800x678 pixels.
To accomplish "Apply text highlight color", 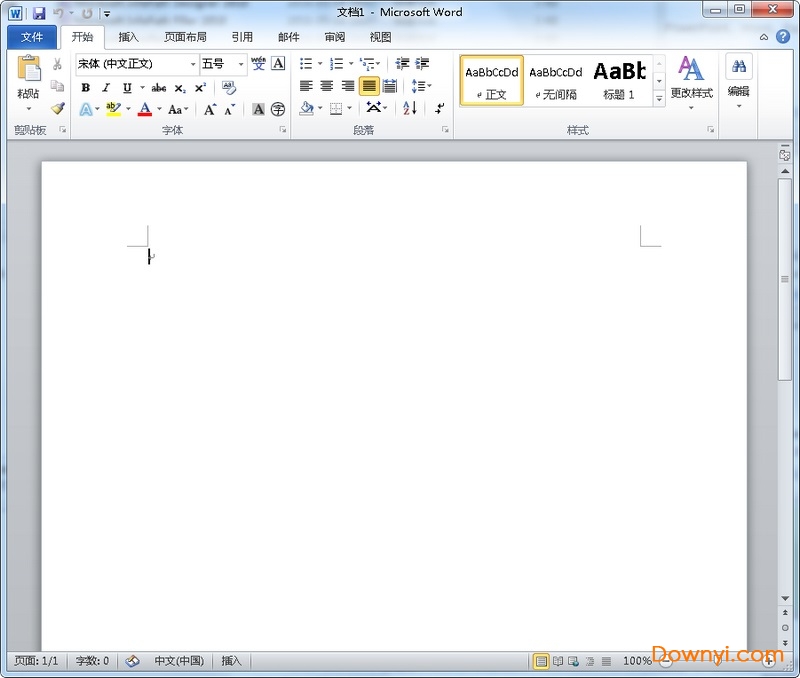I will (112, 109).
